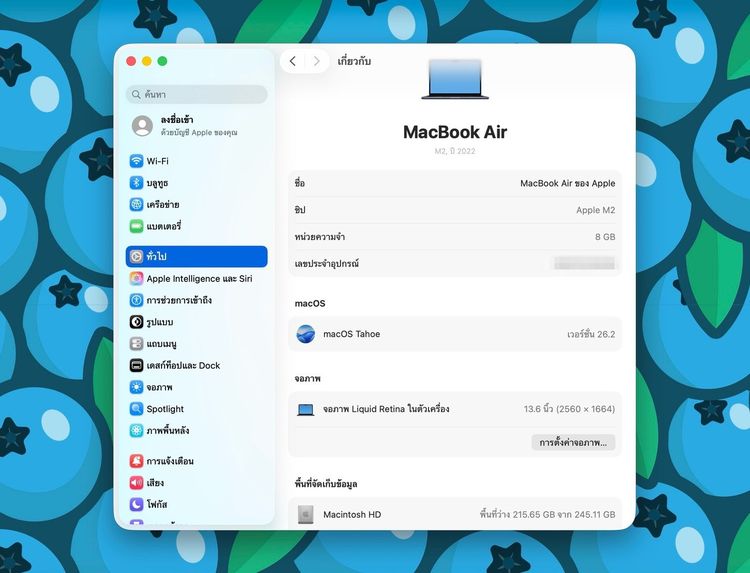Image resolution: width=750 pixels, height=573 pixels.
Task: Open การตั้งค่าจอภาพ... display settings button
Action: pyautogui.click(x=573, y=442)
